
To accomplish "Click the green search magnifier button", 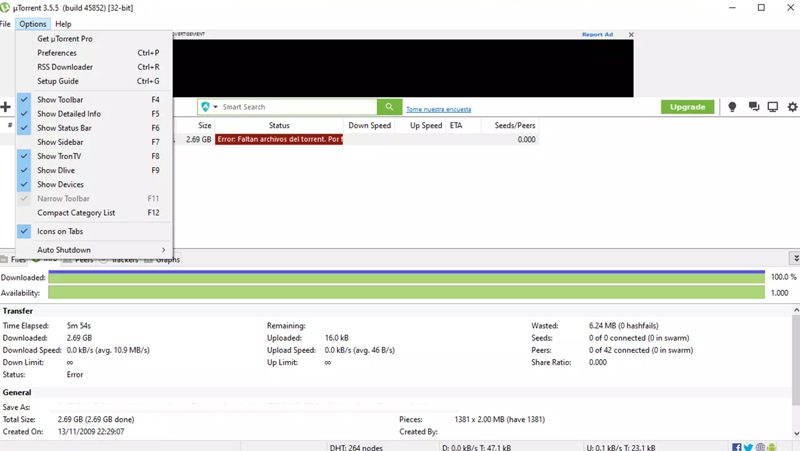I will point(389,107).
